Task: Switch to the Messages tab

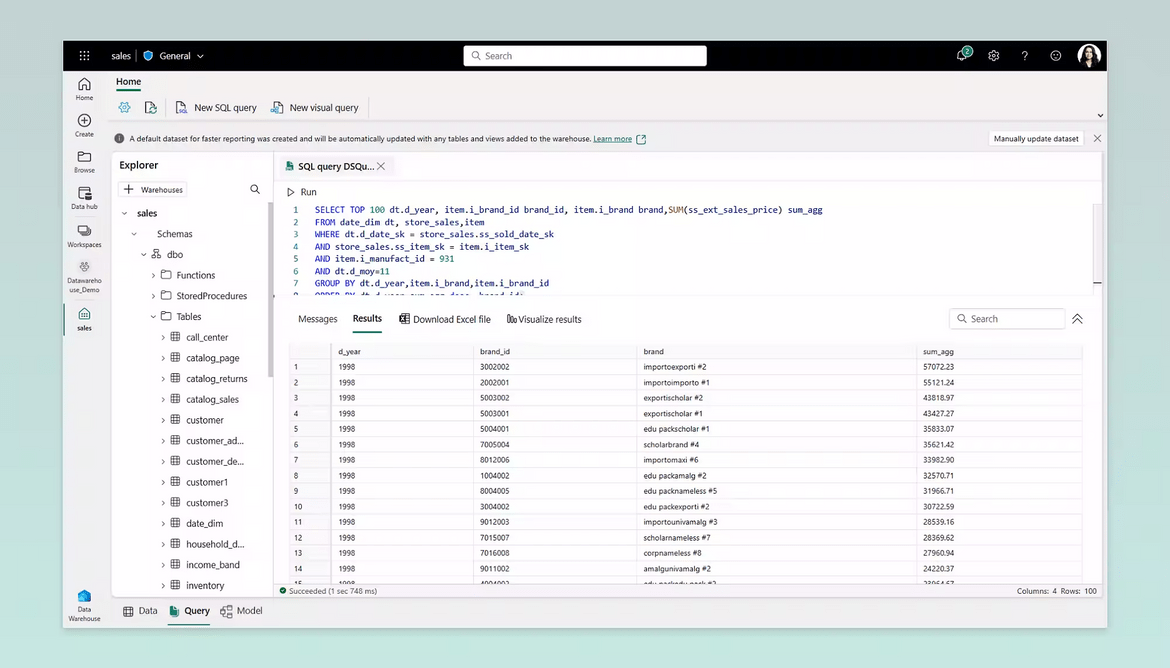Action: pyautogui.click(x=318, y=319)
